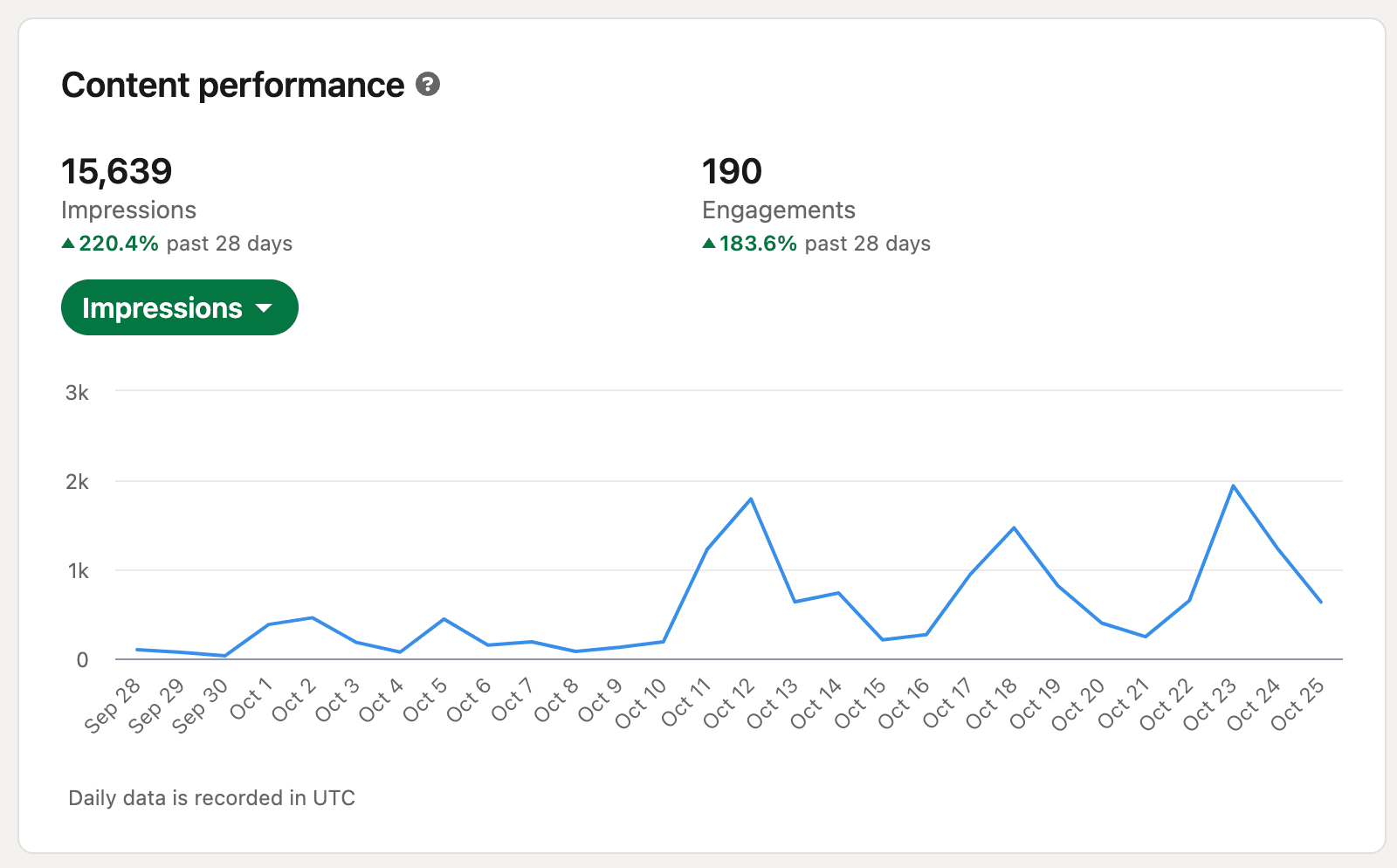1397x868 pixels.
Task: Click the Engagements metric label
Action: point(778,210)
